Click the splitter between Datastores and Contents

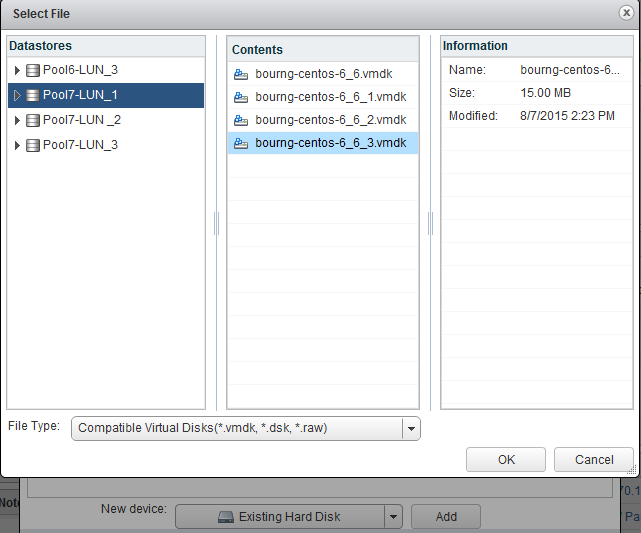216,223
